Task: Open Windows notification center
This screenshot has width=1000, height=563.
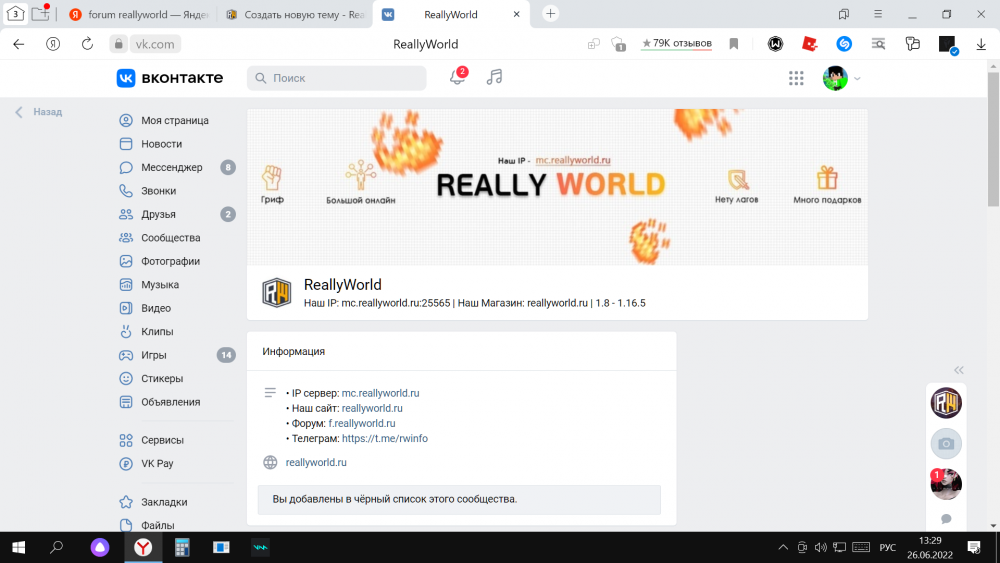Action: coord(974,548)
